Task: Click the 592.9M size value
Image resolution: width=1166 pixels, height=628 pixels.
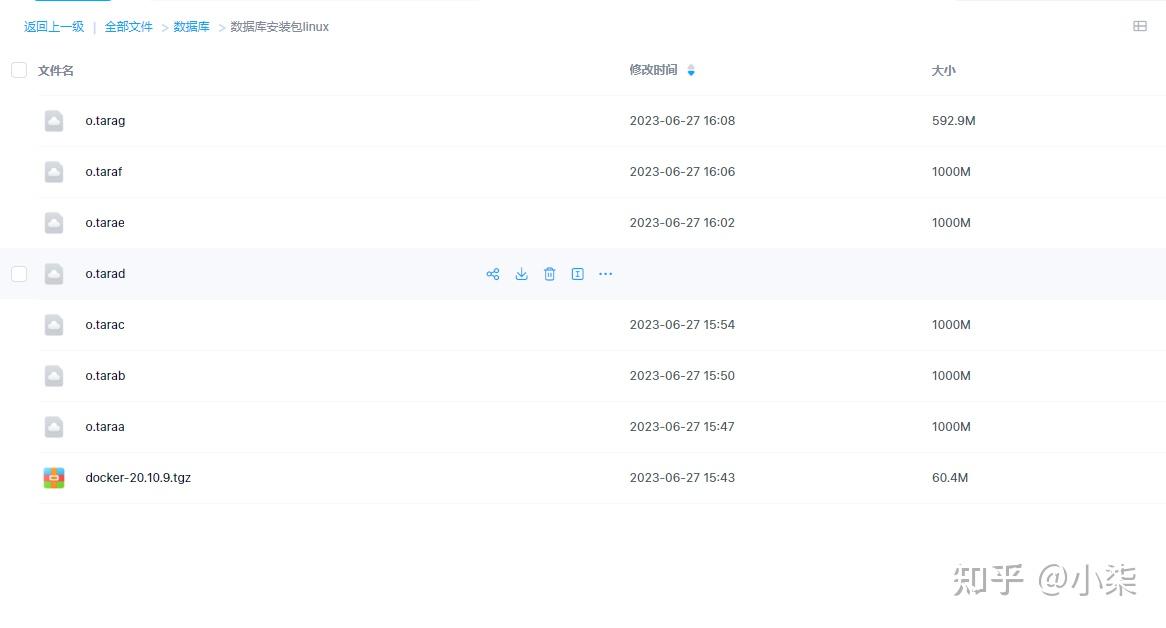Action: (x=953, y=120)
